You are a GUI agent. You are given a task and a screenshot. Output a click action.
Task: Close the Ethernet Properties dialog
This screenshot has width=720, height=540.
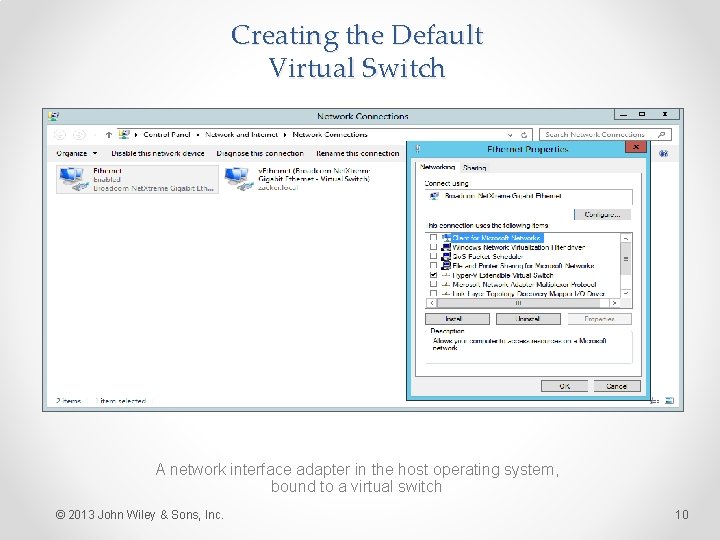[x=636, y=147]
